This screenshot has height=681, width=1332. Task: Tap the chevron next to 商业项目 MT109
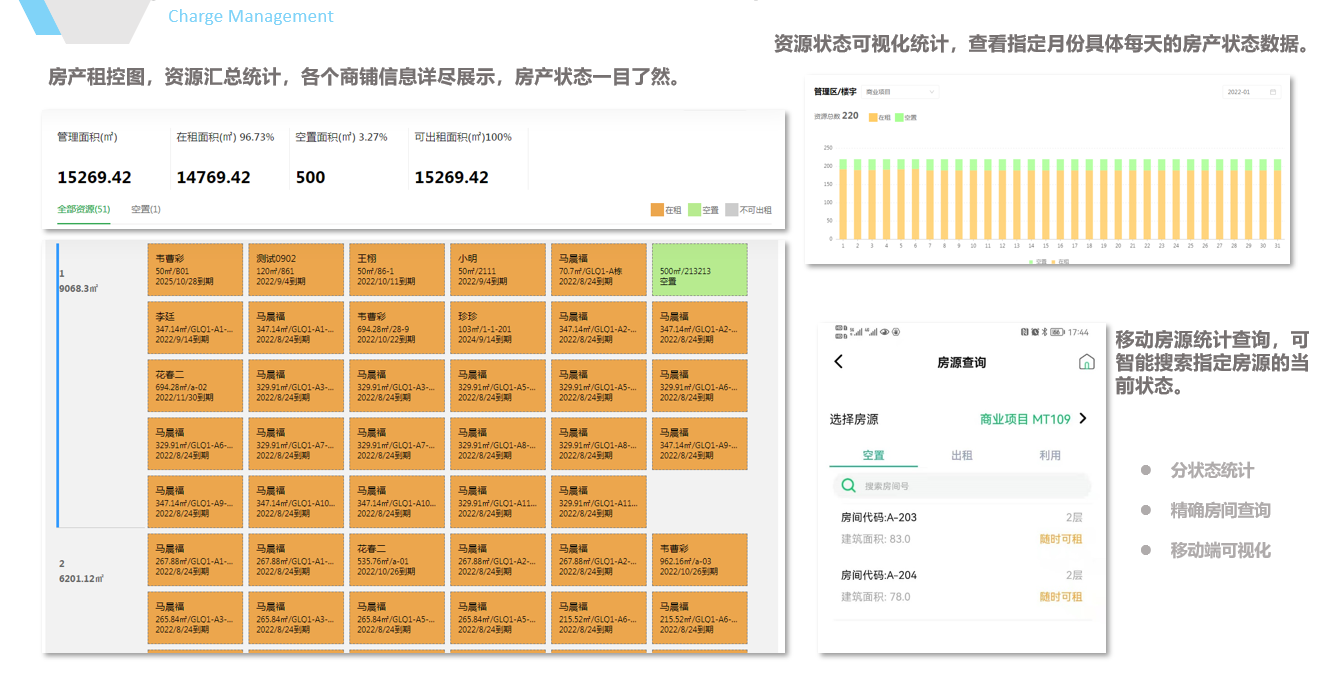(x=1083, y=419)
